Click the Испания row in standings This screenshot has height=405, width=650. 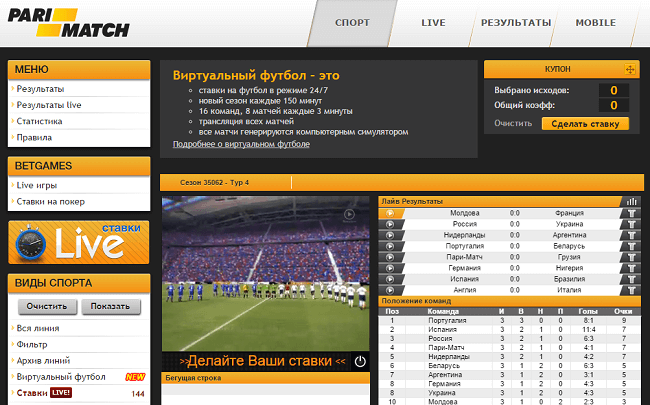click(x=509, y=330)
